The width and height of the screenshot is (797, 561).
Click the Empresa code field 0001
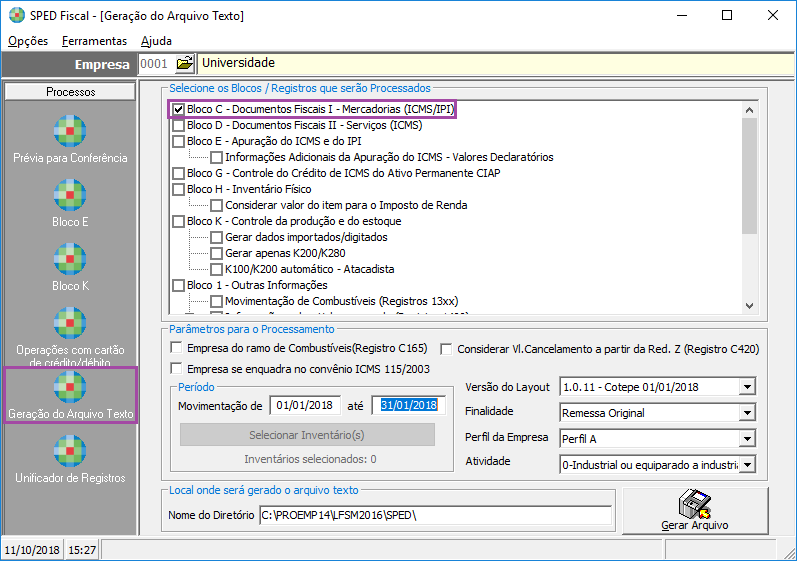click(x=156, y=64)
